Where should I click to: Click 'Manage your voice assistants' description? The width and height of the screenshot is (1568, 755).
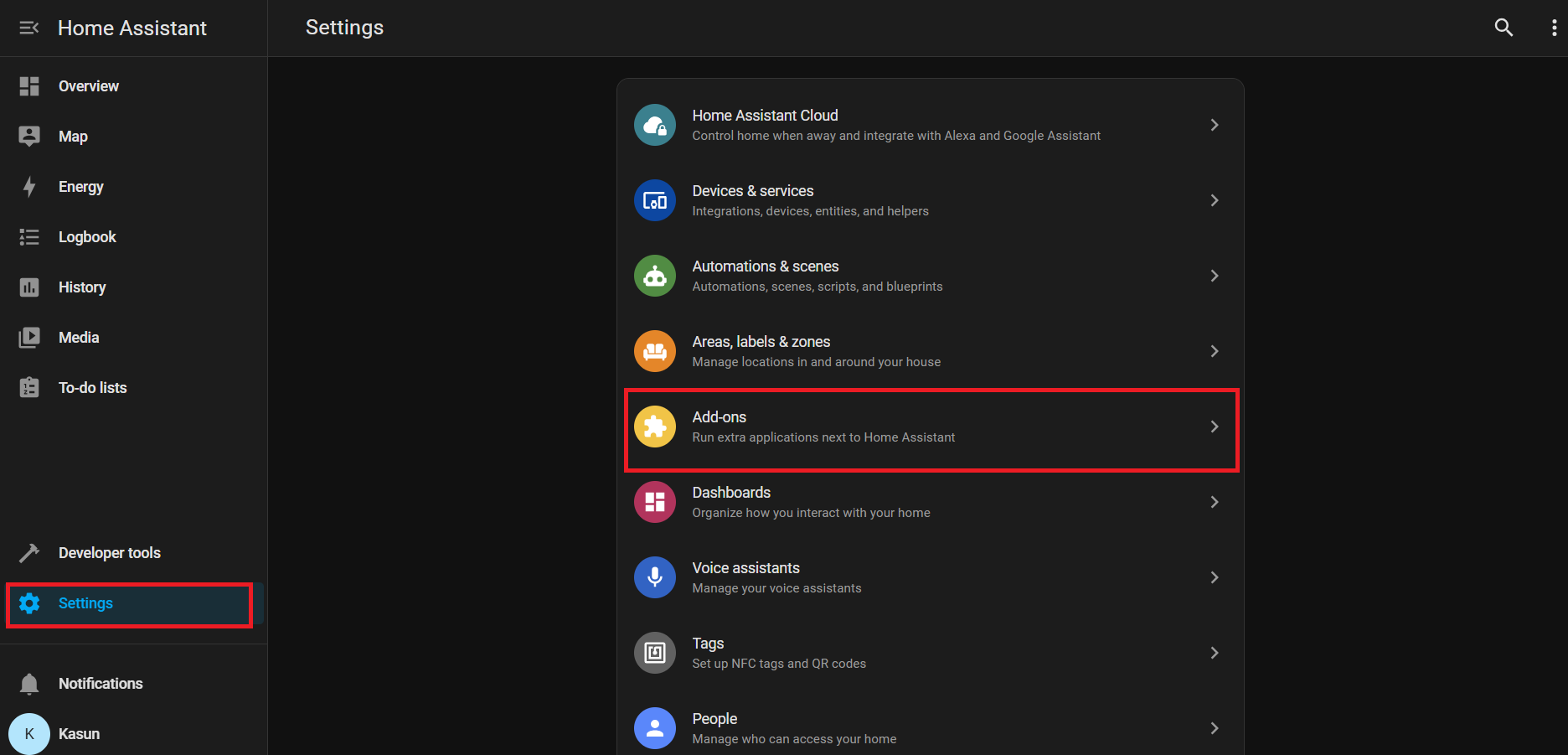(x=776, y=588)
